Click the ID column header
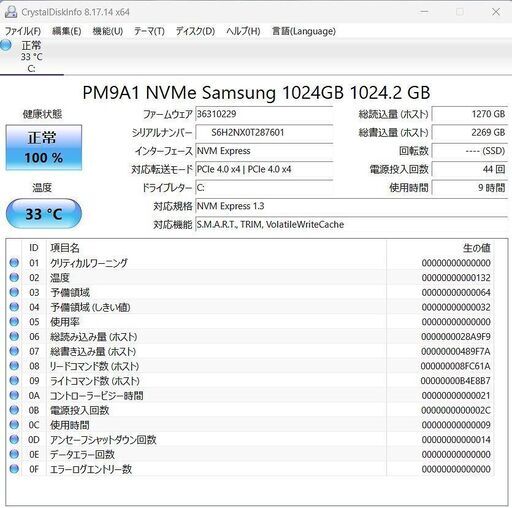The height and width of the screenshot is (508, 512). click(34, 248)
